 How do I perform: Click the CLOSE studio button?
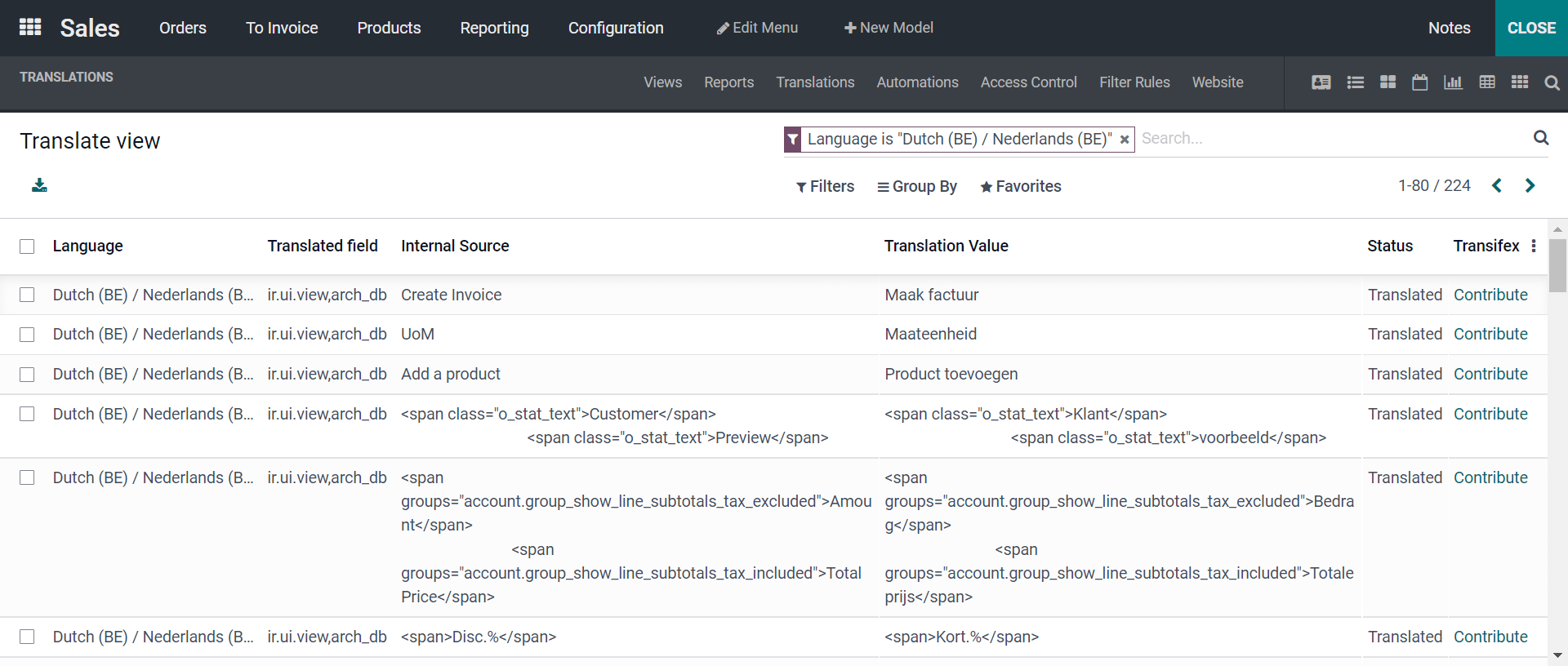1531,28
